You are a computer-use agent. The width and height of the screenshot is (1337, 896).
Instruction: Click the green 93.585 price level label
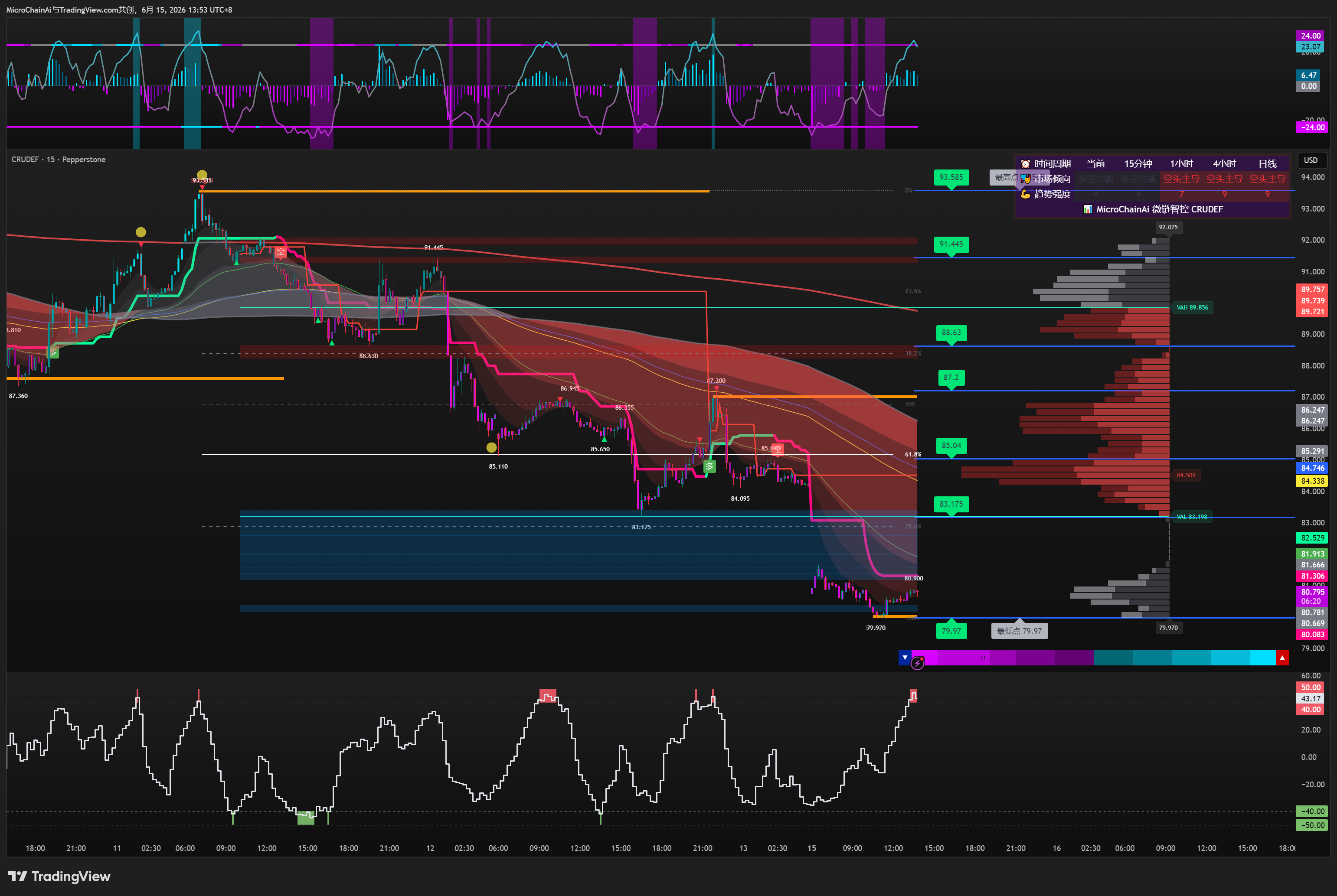tap(951, 178)
